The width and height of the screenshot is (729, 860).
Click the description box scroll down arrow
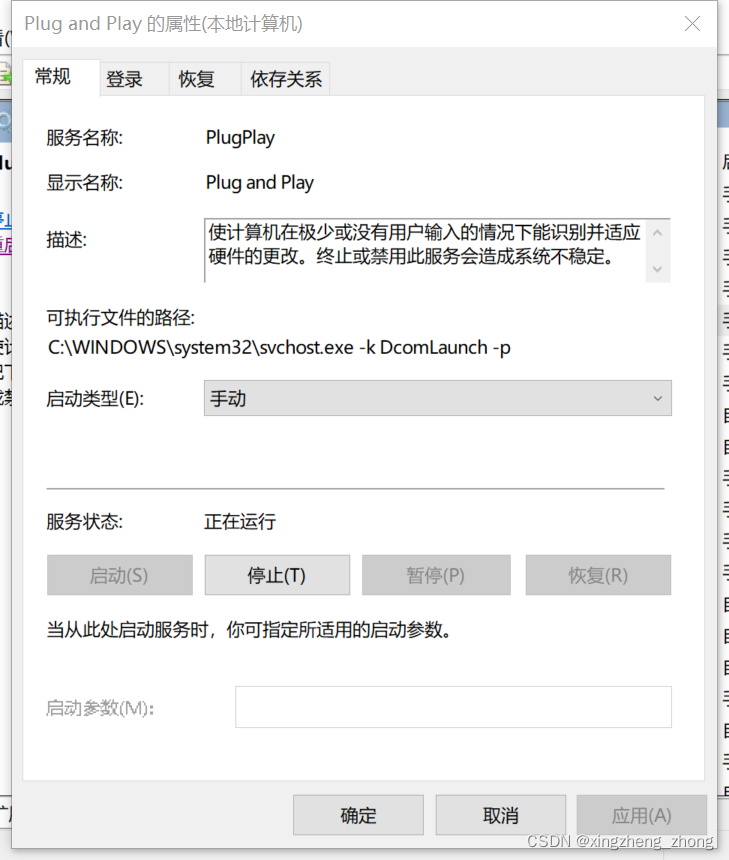(658, 269)
